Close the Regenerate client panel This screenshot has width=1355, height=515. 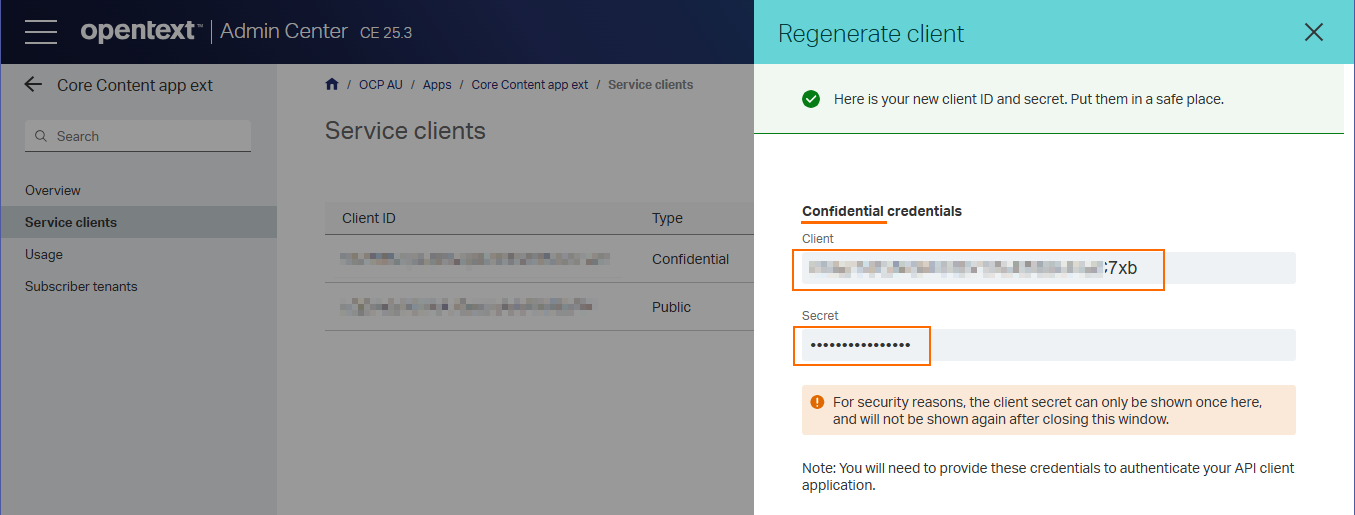point(1314,33)
